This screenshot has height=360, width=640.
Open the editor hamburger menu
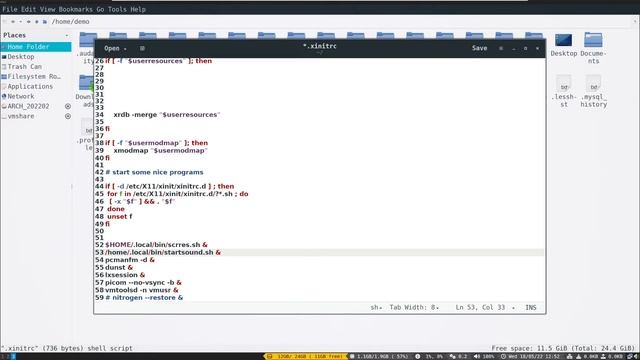[x=501, y=48]
